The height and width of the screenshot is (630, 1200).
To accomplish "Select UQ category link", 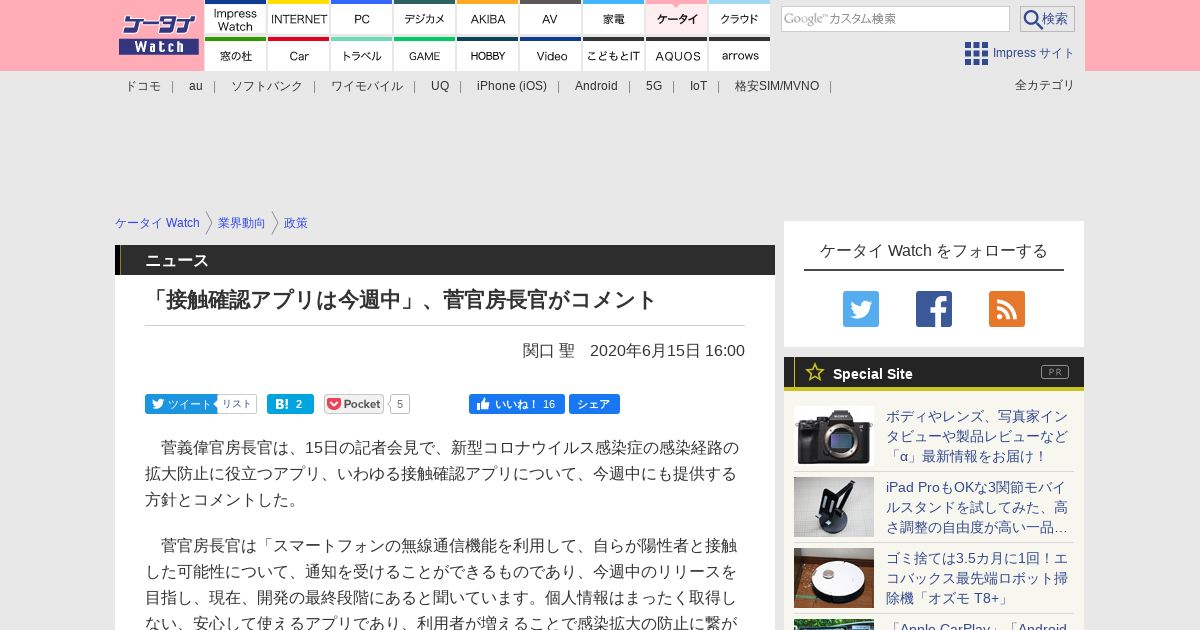I will click(440, 86).
